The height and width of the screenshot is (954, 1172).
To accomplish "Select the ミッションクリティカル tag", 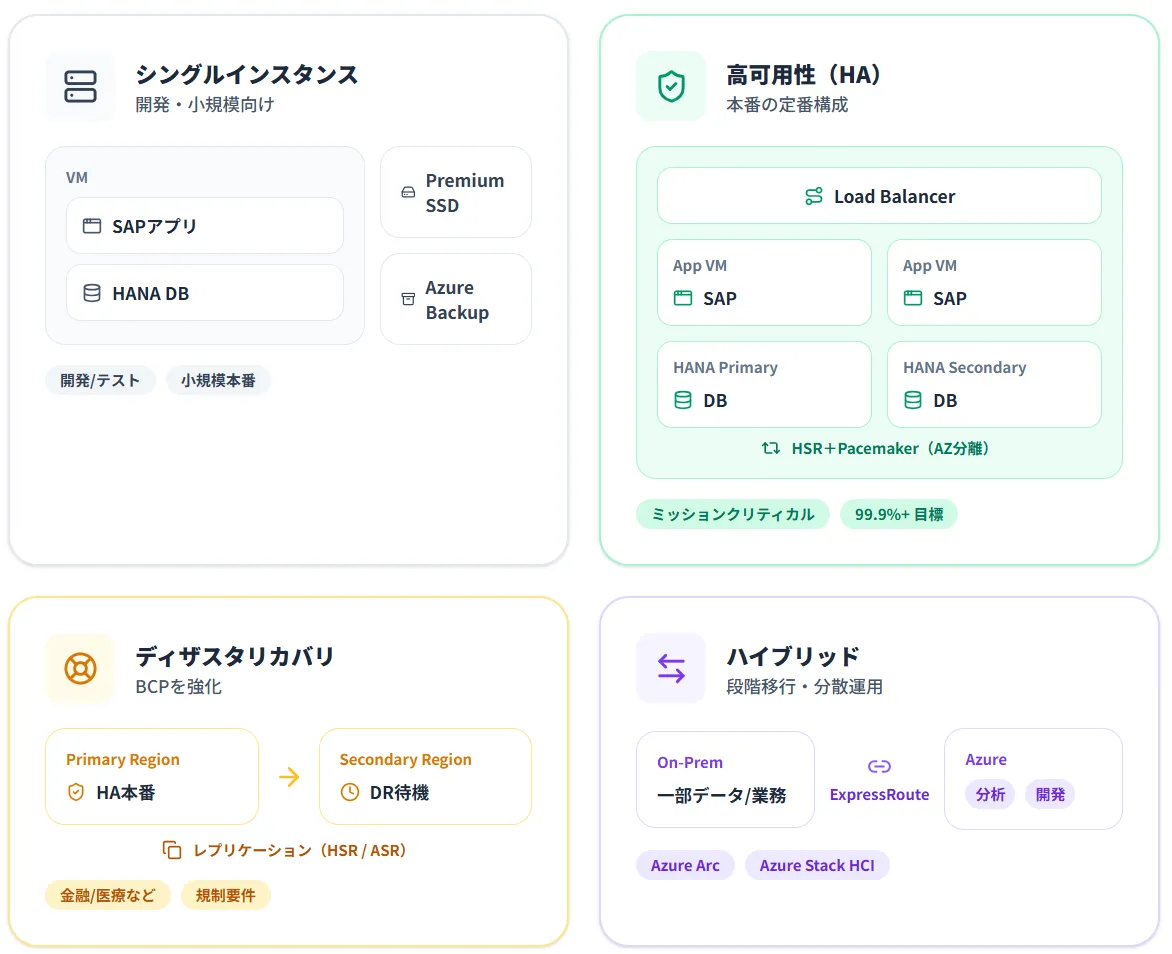I will tap(733, 514).
